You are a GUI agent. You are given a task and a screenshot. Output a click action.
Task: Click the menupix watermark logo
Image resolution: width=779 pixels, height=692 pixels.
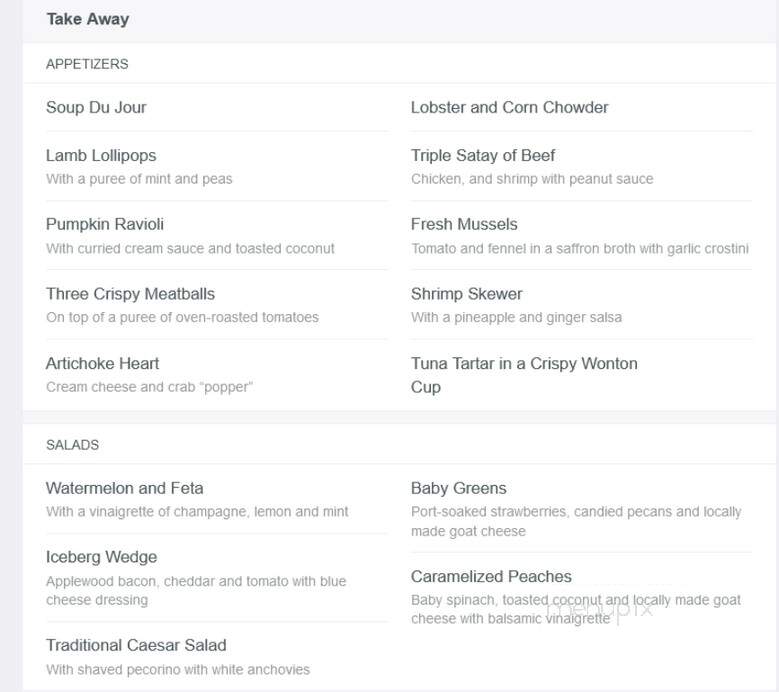[x=599, y=609]
